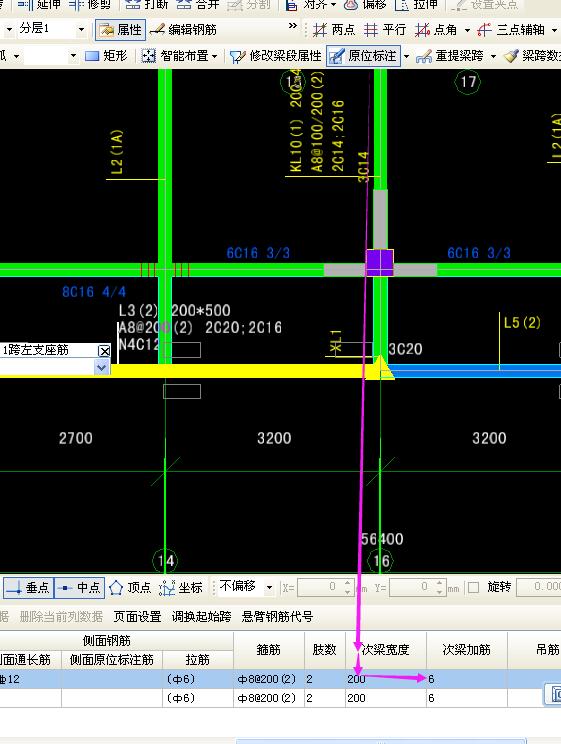Open the 智能布置 dropdown arrow
This screenshot has height=744, width=561.
click(x=215, y=56)
